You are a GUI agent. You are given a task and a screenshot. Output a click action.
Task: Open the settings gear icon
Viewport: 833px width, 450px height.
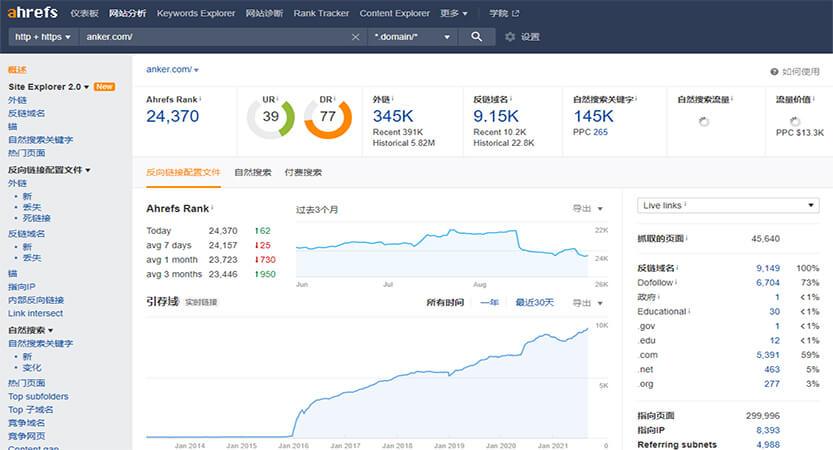[x=510, y=37]
